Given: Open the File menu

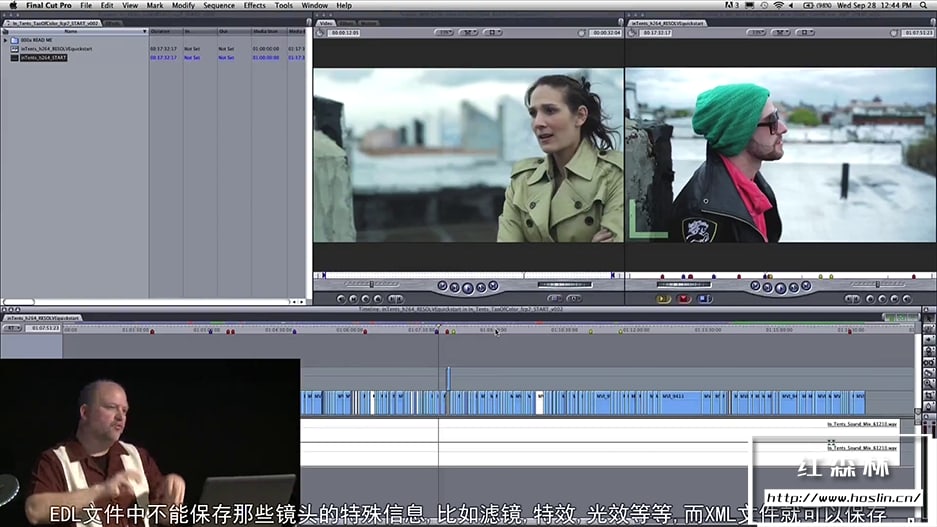Looking at the screenshot, I should [x=86, y=5].
